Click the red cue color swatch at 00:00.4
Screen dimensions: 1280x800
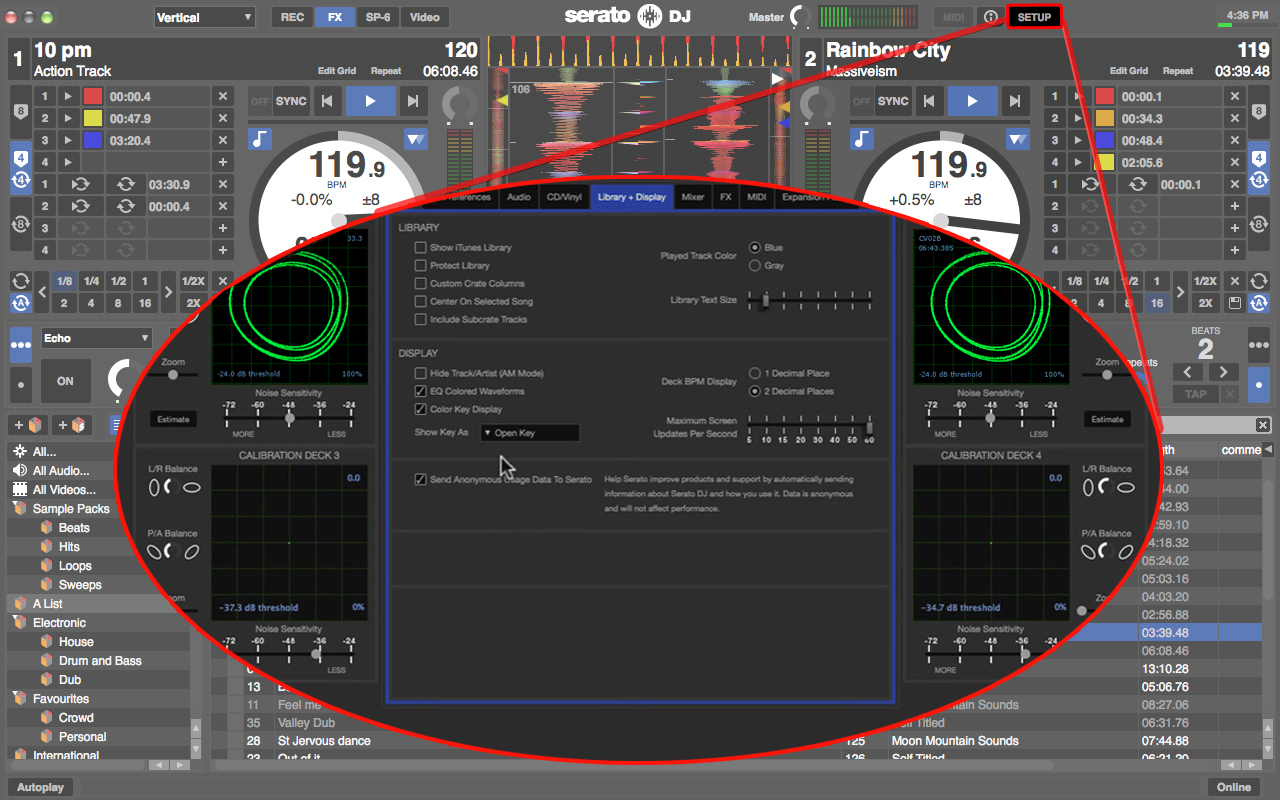93,97
